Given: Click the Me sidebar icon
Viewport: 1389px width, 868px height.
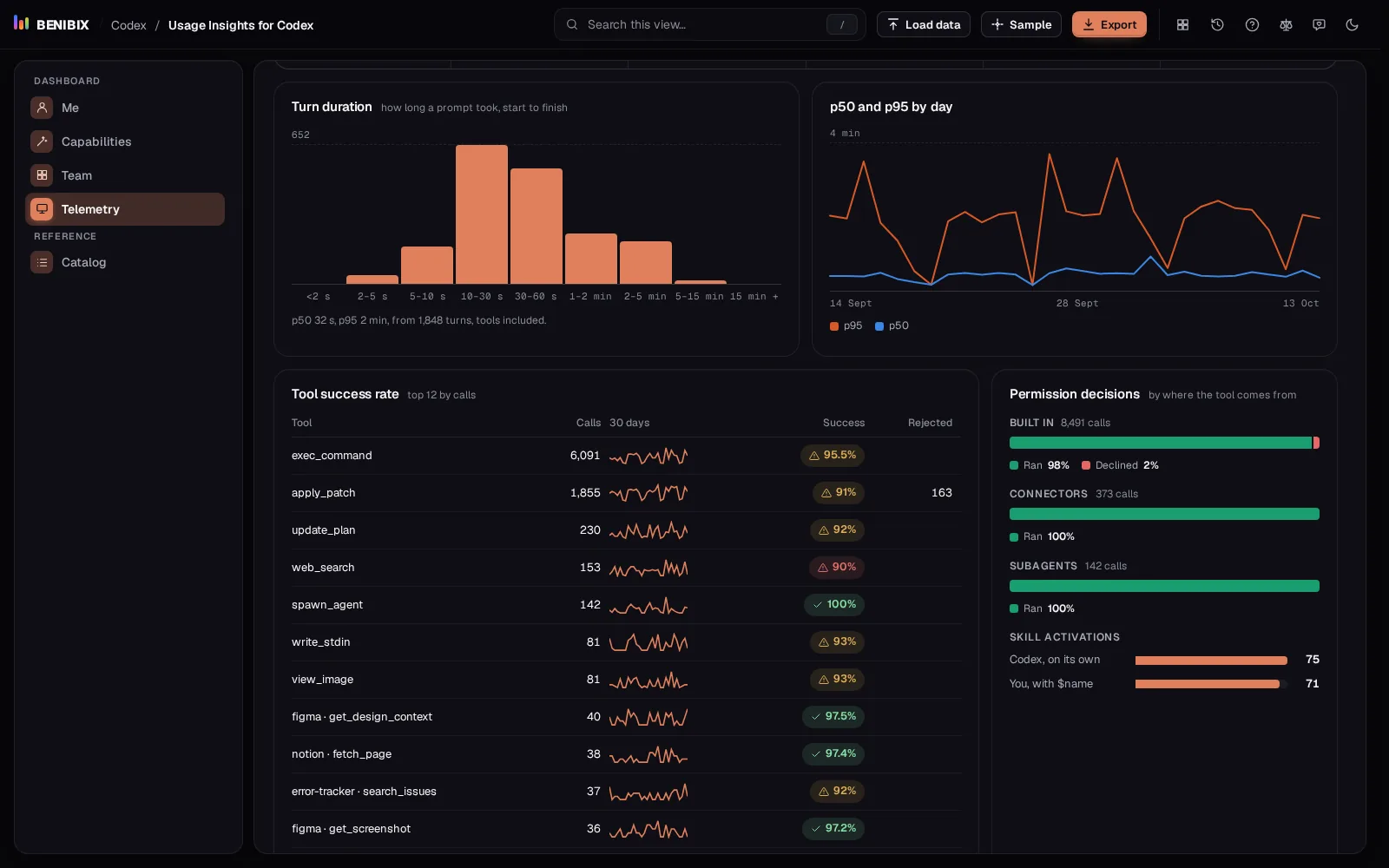Looking at the screenshot, I should (42, 108).
